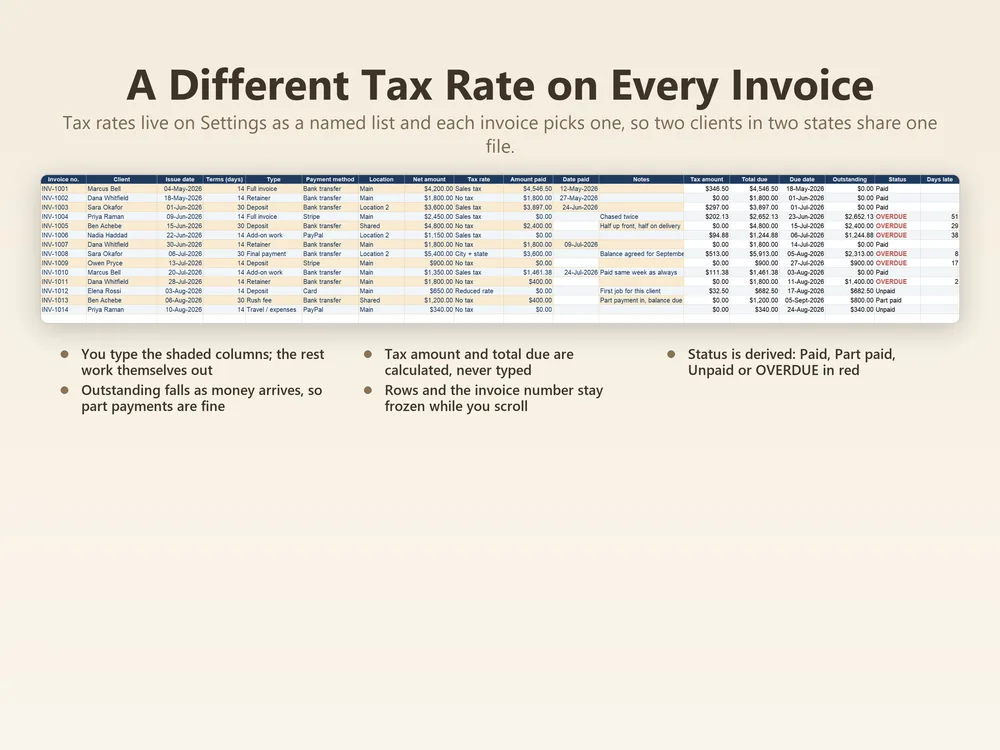The height and width of the screenshot is (750, 1000).
Task: Click the 'Invoice no.' column header
Action: pyautogui.click(x=63, y=179)
